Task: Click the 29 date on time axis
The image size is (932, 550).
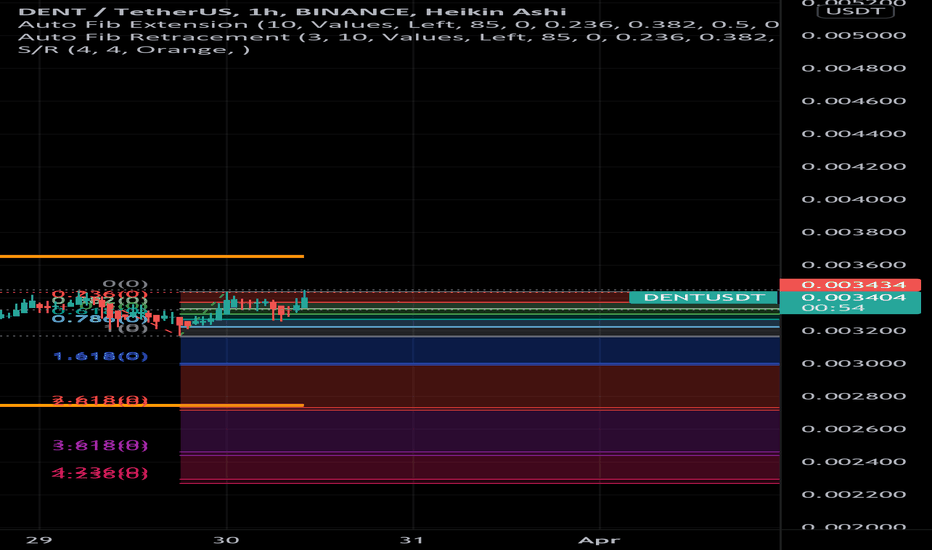Action: pos(39,540)
